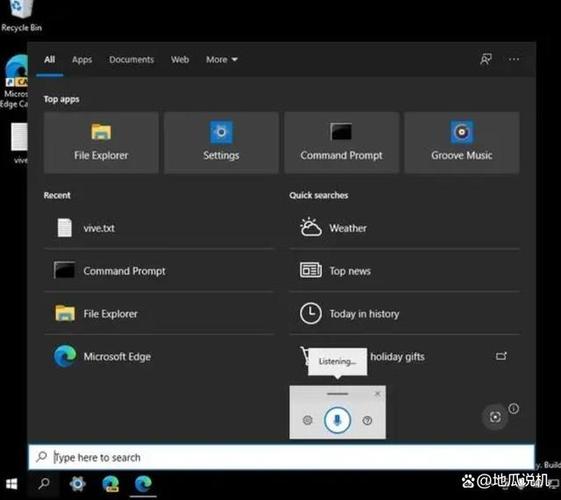
Task: Focus the Type here to search field
Action: [x=282, y=457]
